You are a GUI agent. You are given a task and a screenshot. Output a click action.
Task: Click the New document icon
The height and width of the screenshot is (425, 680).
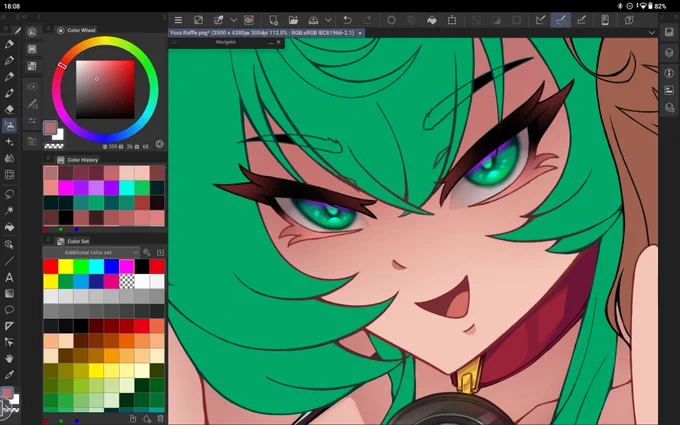pyautogui.click(x=273, y=20)
